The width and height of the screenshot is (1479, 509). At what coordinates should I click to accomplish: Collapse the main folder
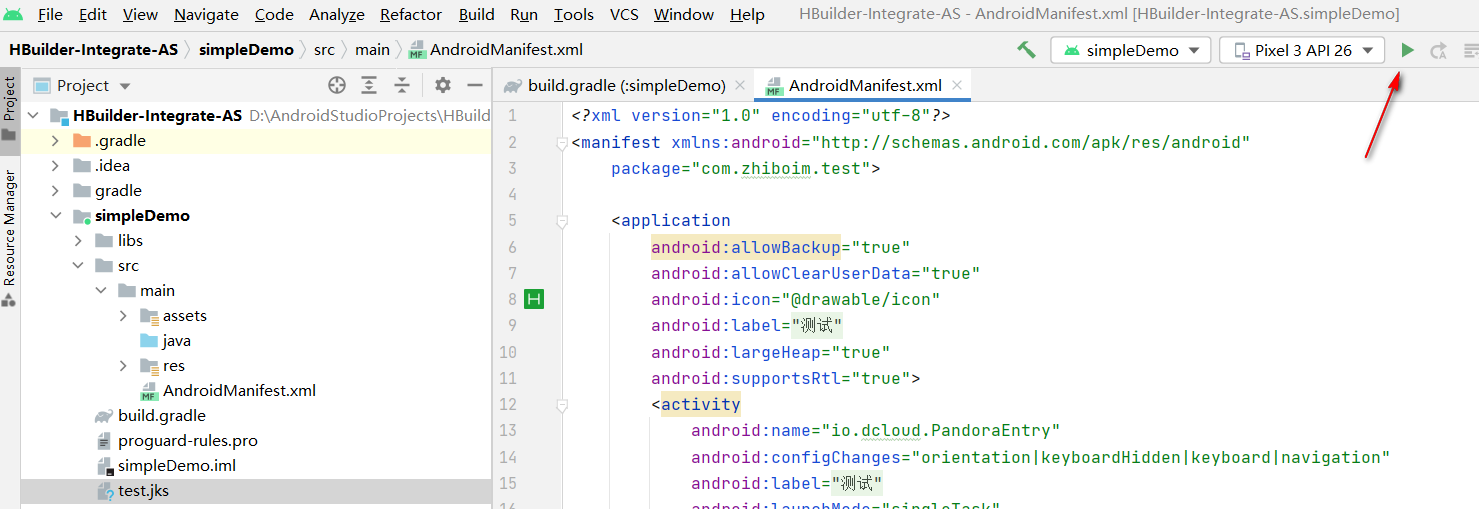tap(101, 291)
